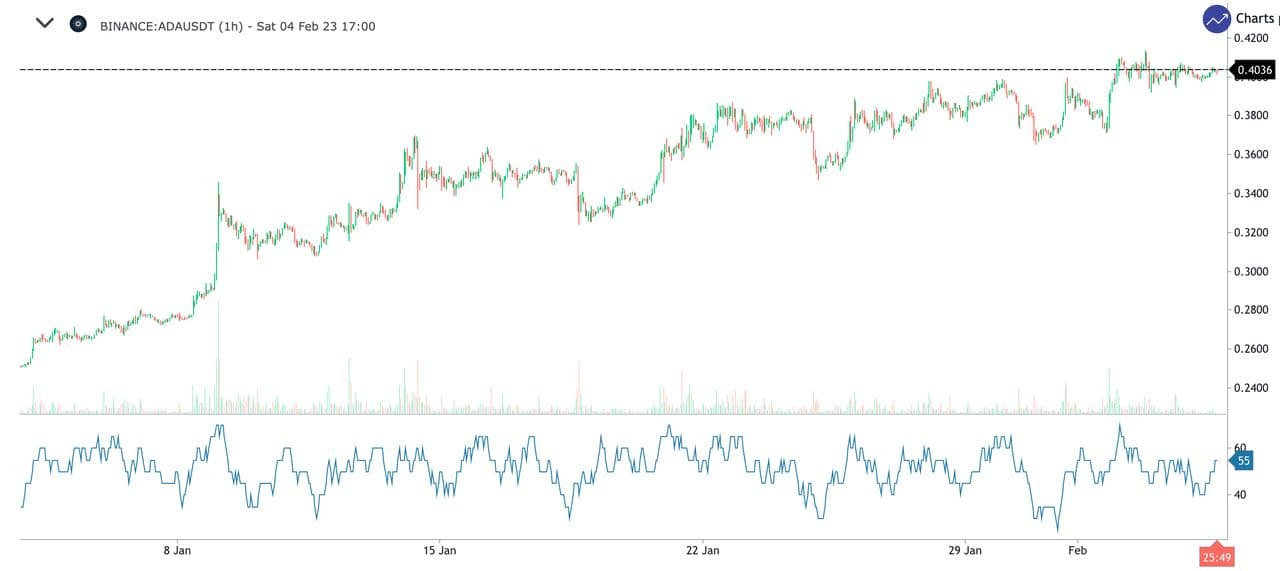Click the 40 level on the oscillator axis
The image size is (1280, 571).
1240,495
